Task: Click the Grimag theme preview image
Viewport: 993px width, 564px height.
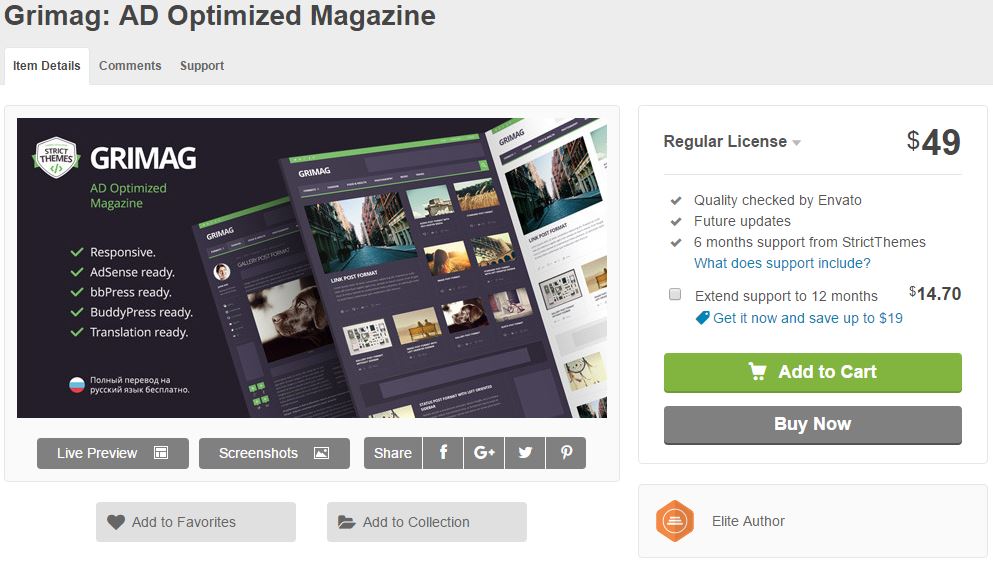Action: 312,268
